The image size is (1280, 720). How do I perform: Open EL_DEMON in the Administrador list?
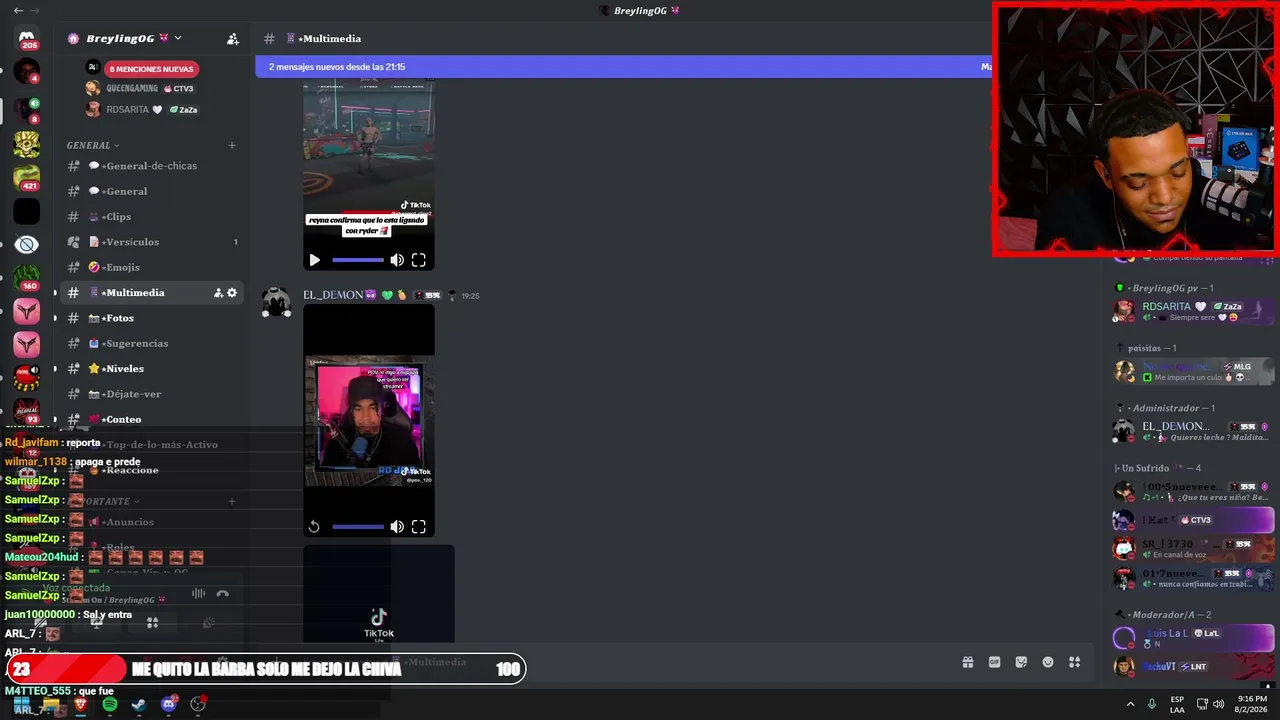coord(1193,431)
